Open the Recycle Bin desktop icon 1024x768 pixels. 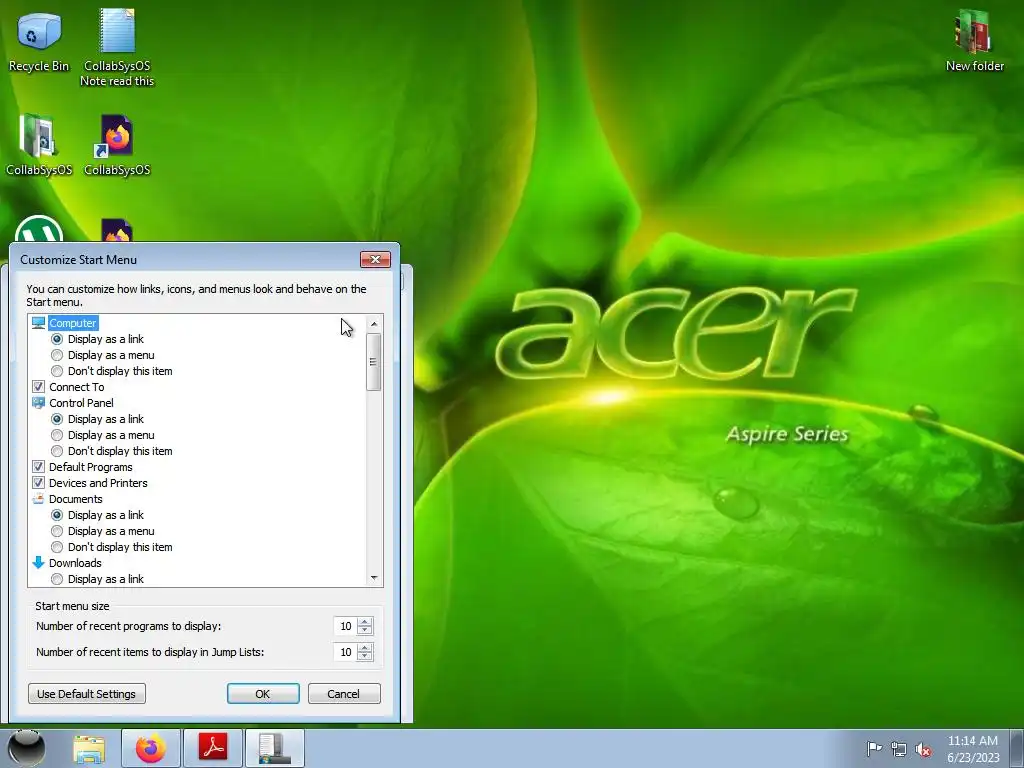pos(39,40)
